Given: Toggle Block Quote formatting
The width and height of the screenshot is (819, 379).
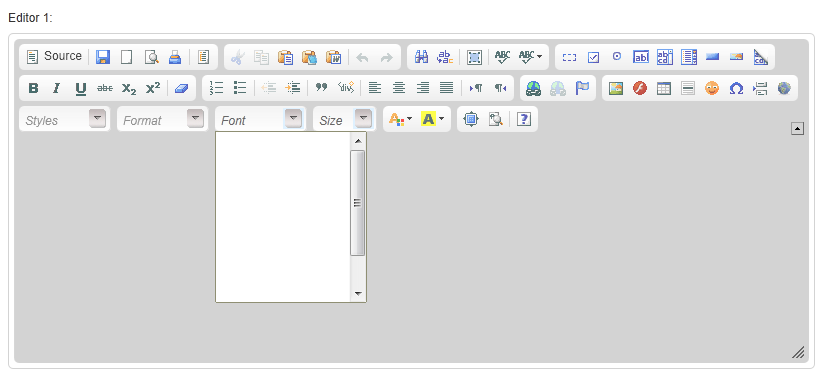Looking at the screenshot, I should coord(322,88).
